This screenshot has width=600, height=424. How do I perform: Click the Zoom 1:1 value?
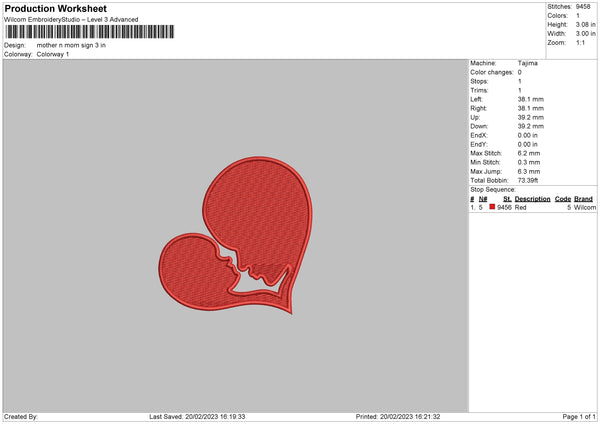(580, 42)
